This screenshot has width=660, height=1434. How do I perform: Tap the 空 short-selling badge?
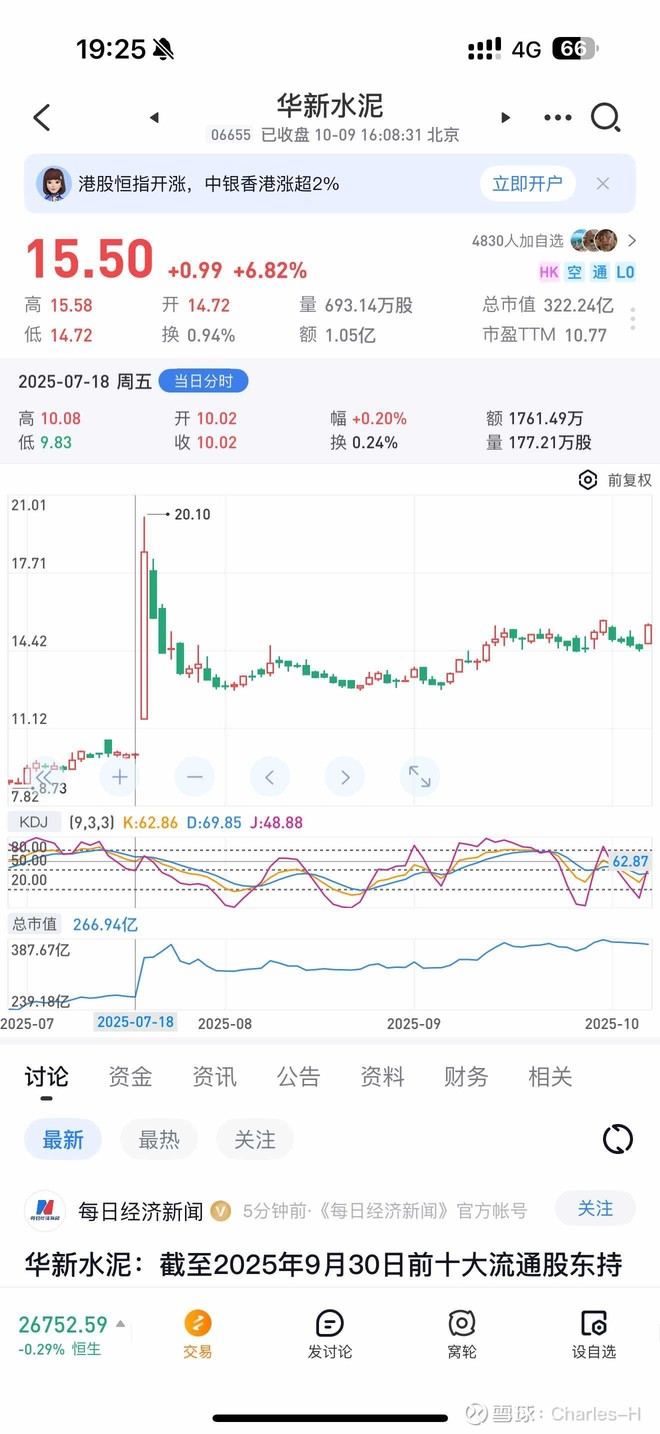click(575, 271)
